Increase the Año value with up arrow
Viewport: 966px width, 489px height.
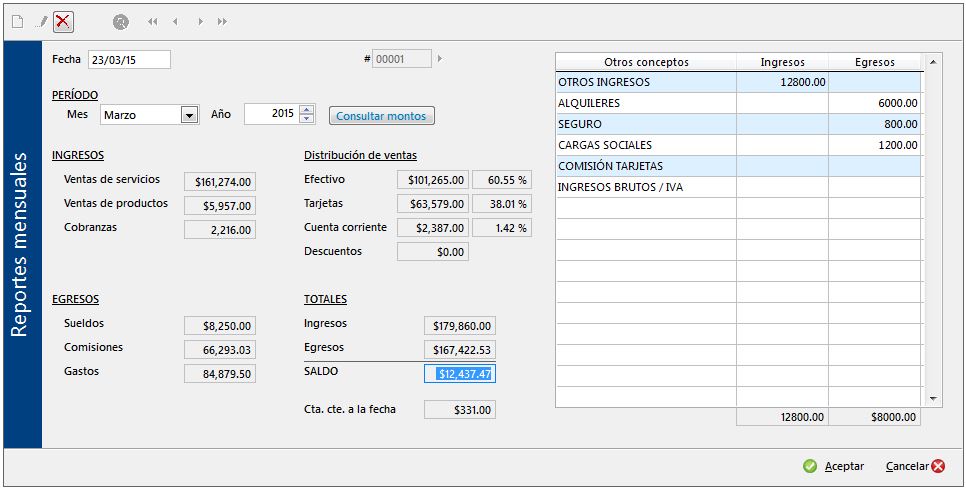(307, 110)
